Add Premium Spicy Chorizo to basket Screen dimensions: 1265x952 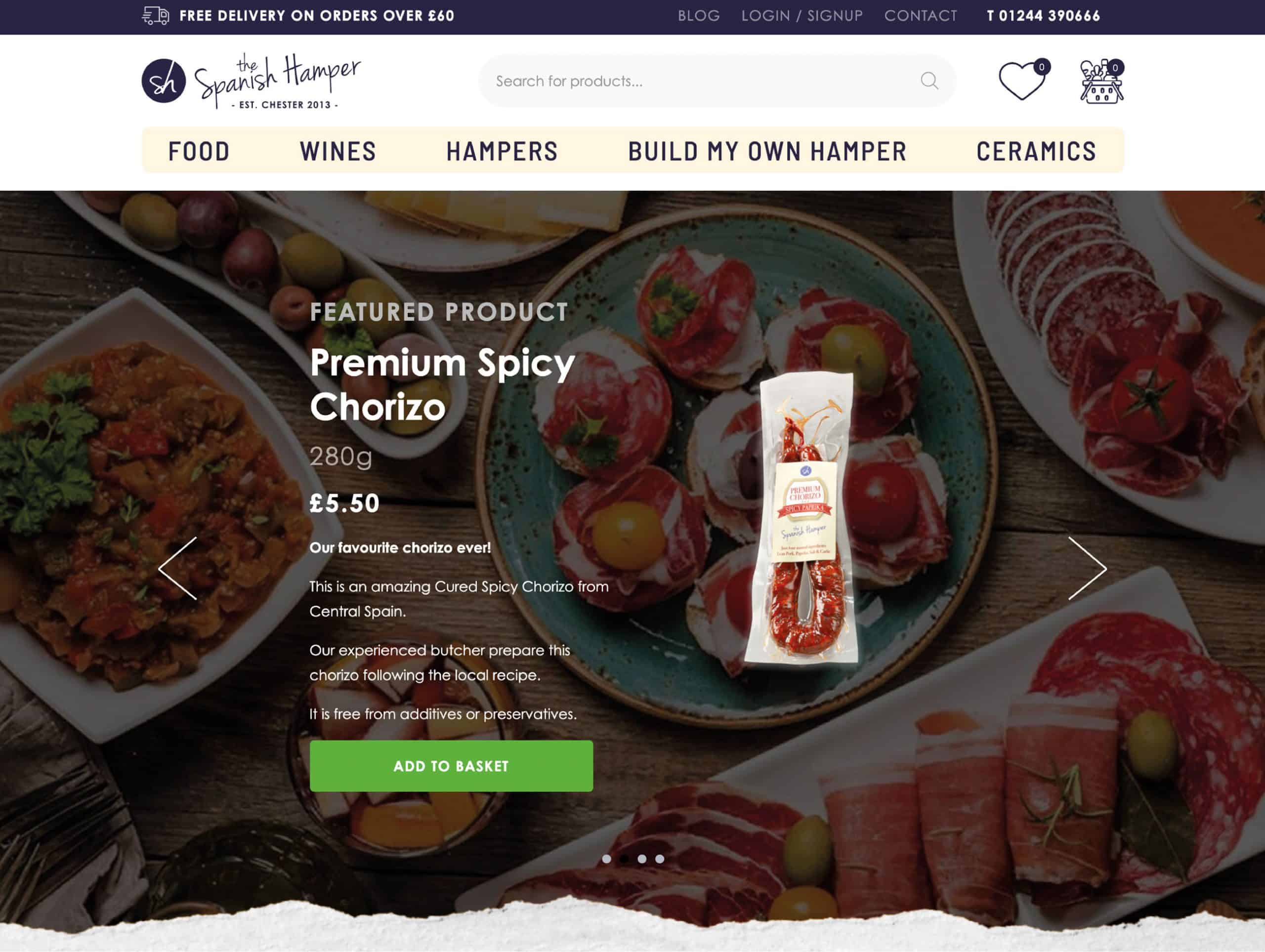click(451, 766)
